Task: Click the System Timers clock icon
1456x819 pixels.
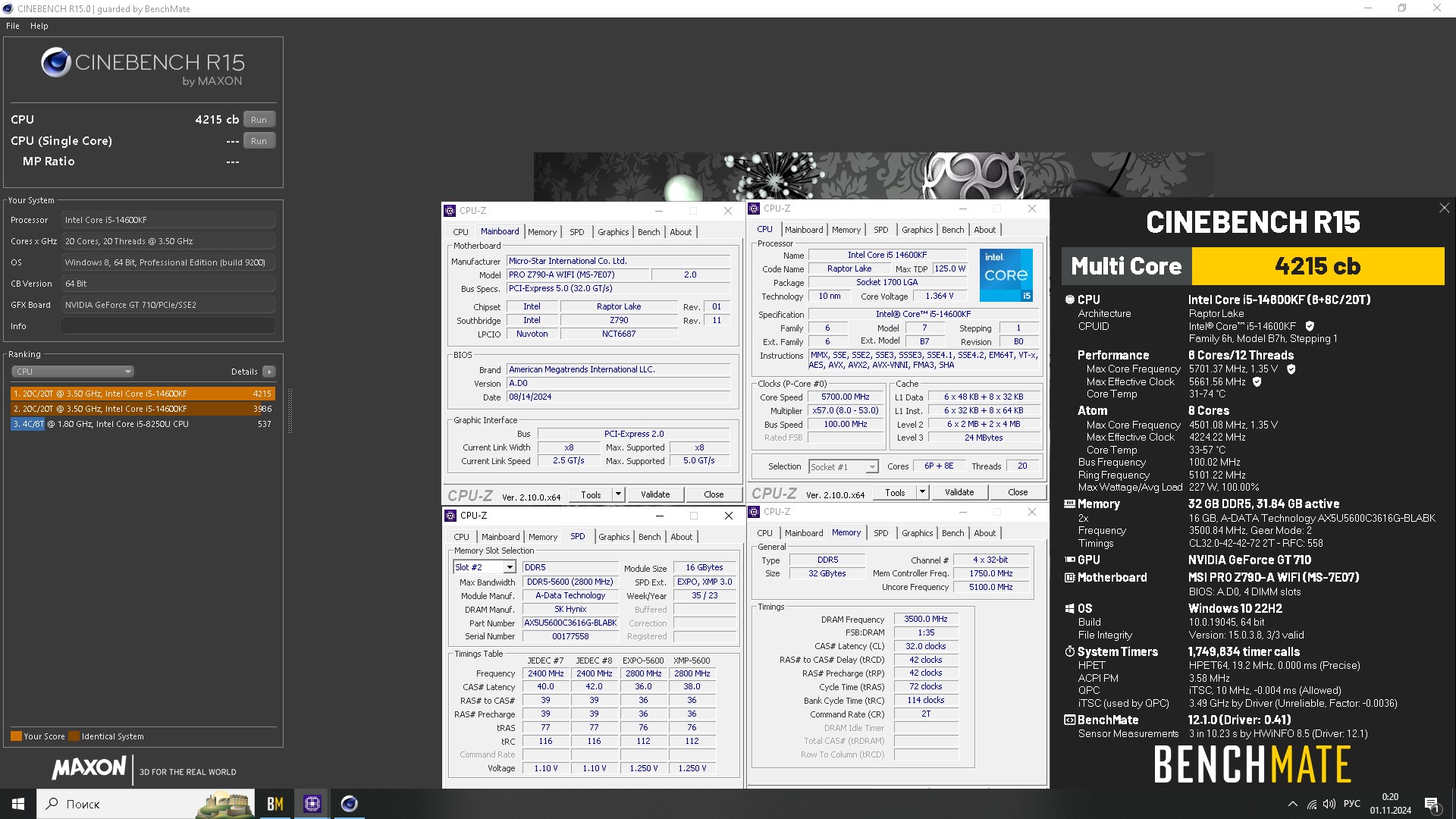Action: [1070, 651]
